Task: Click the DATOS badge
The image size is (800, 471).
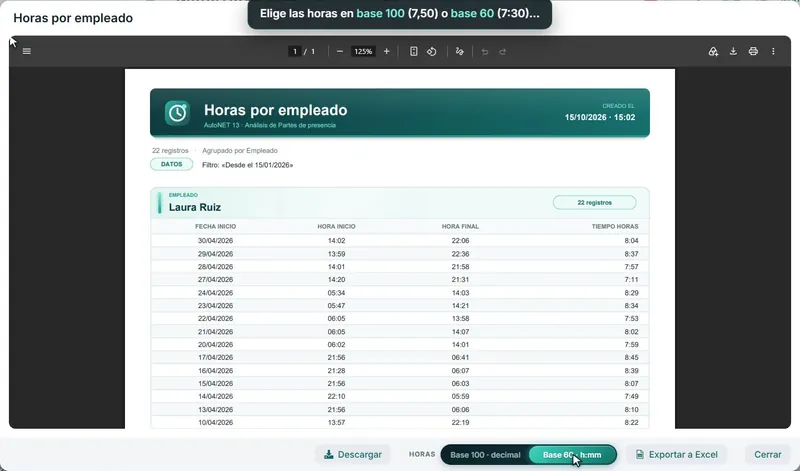Action: coord(171,164)
